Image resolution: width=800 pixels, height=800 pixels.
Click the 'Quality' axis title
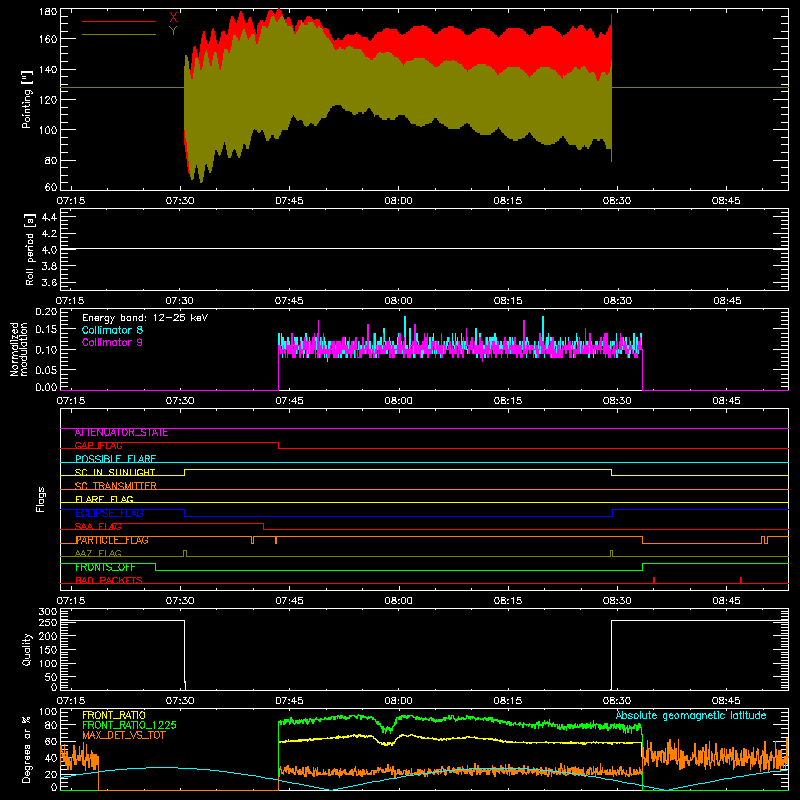[x=27, y=649]
